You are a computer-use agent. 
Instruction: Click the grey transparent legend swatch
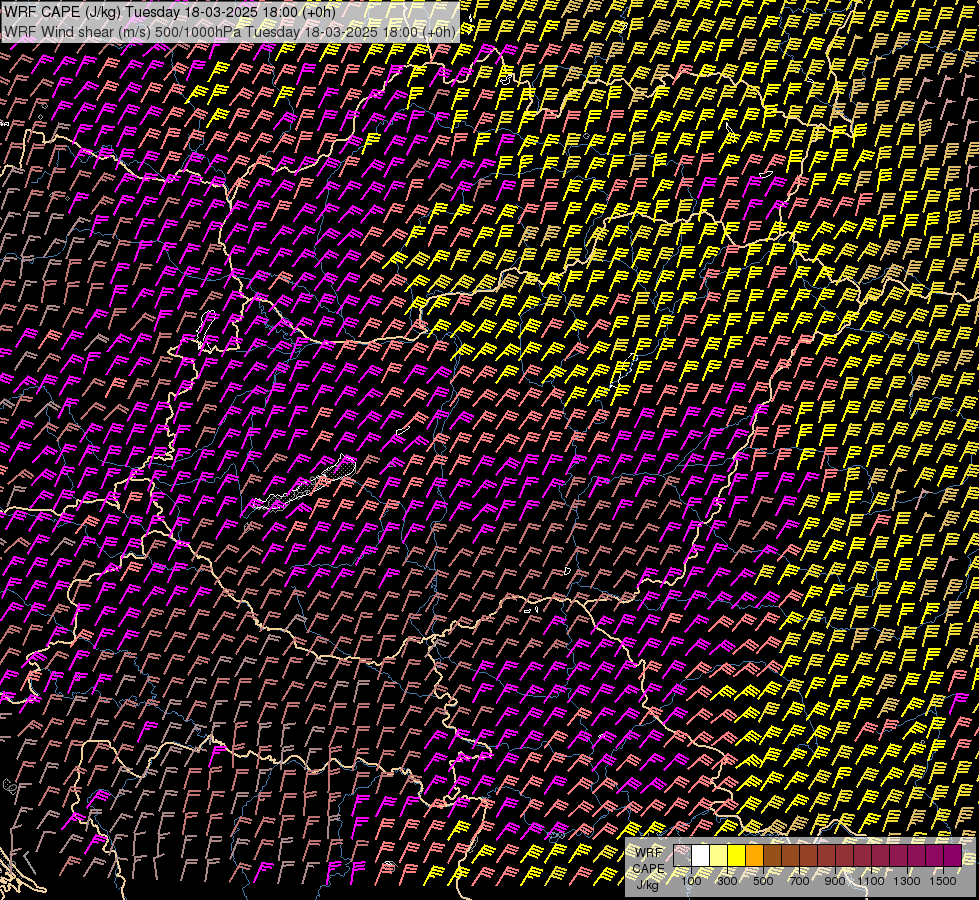coord(682,856)
